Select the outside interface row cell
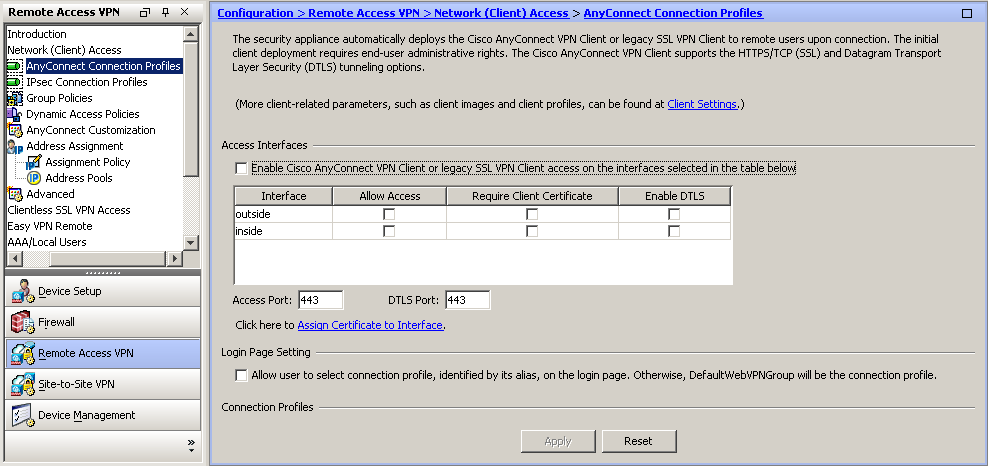This screenshot has height=466, width=988. tap(284, 215)
